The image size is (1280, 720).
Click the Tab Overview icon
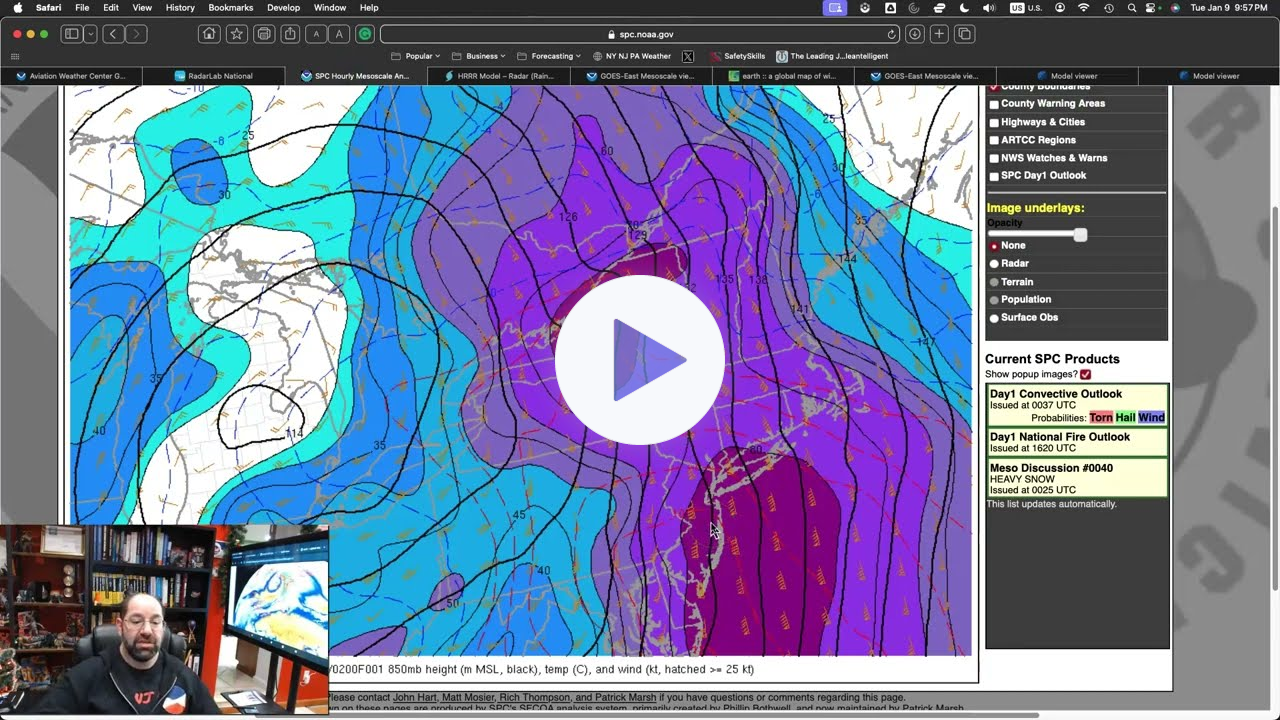[x=962, y=33]
